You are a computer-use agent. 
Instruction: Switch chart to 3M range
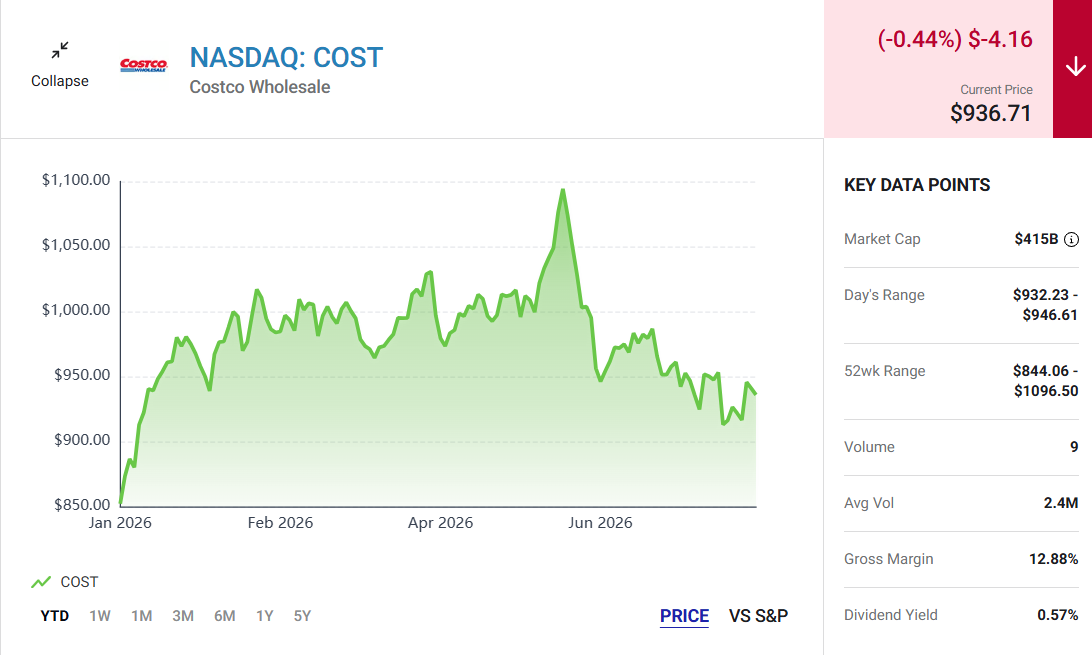click(183, 616)
